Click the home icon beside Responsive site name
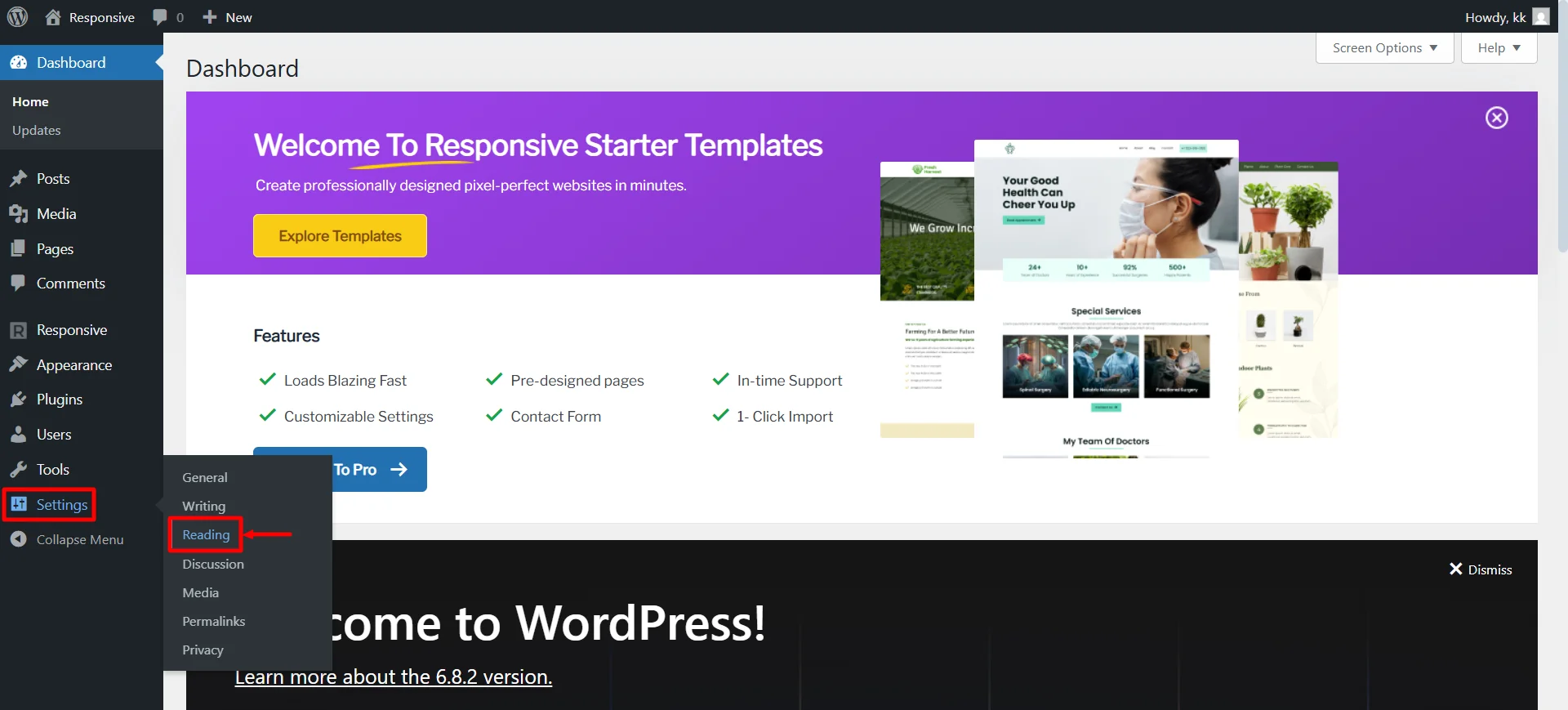Image resolution: width=1568 pixels, height=710 pixels. 53,17
